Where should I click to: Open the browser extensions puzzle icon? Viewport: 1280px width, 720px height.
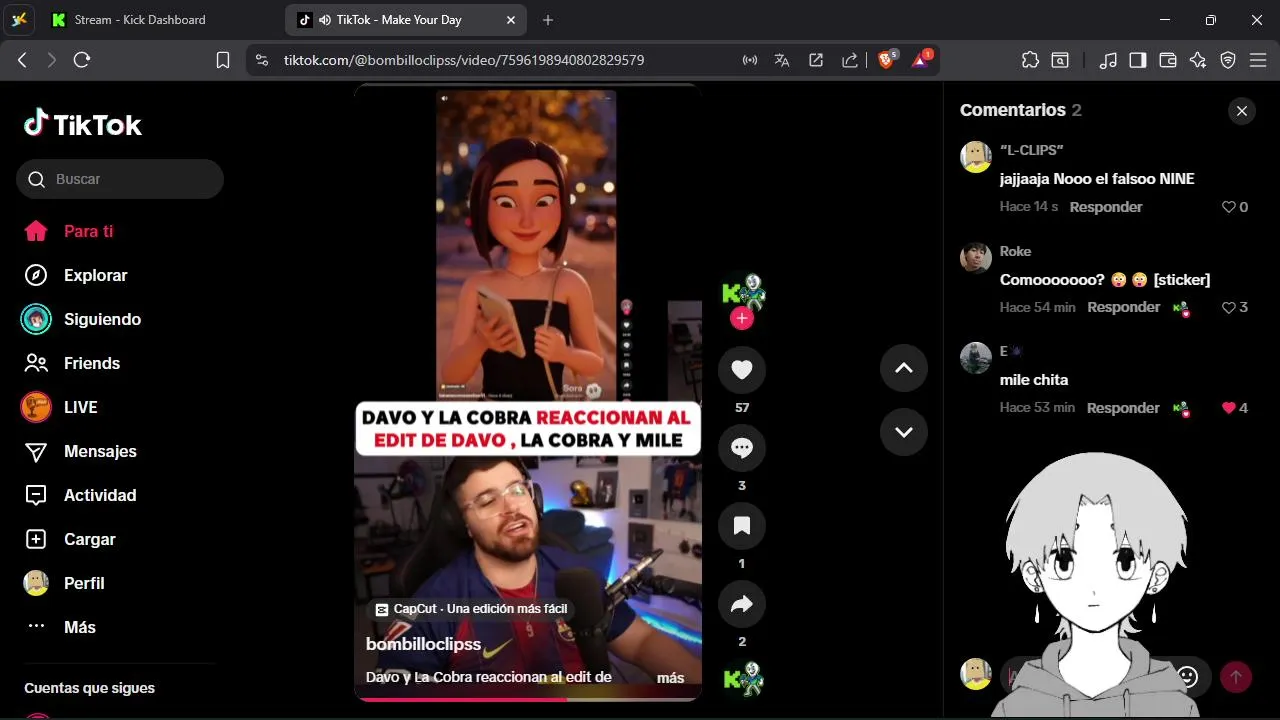click(x=1031, y=60)
